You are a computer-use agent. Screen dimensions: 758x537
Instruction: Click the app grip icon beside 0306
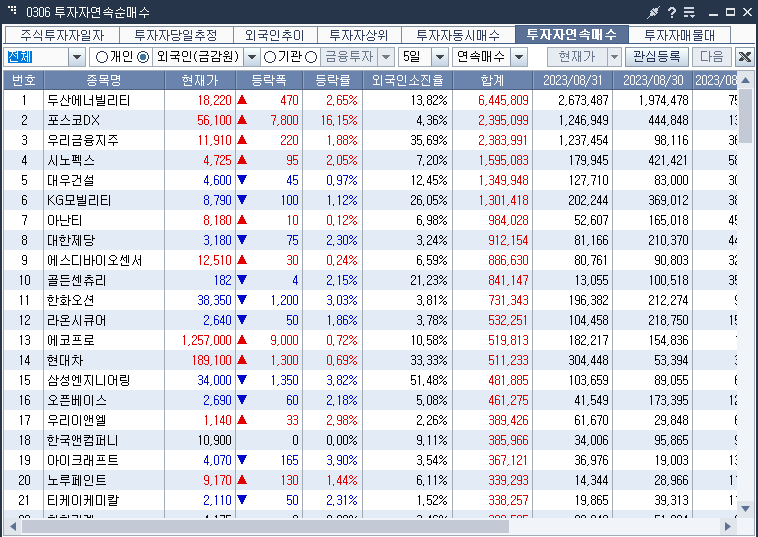pos(12,10)
